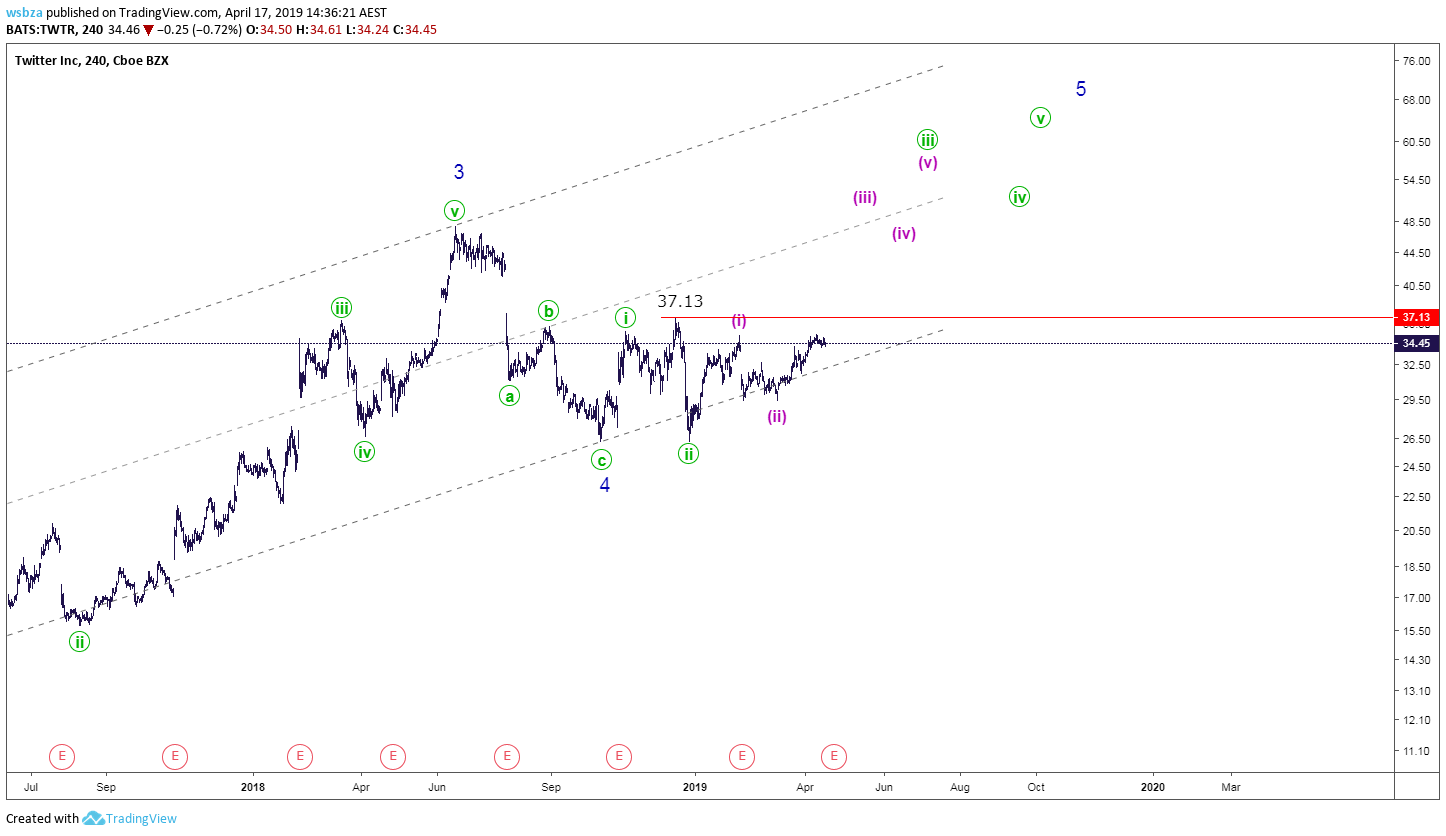Select green circled 'iii' above magenta (v)

pyautogui.click(x=927, y=140)
